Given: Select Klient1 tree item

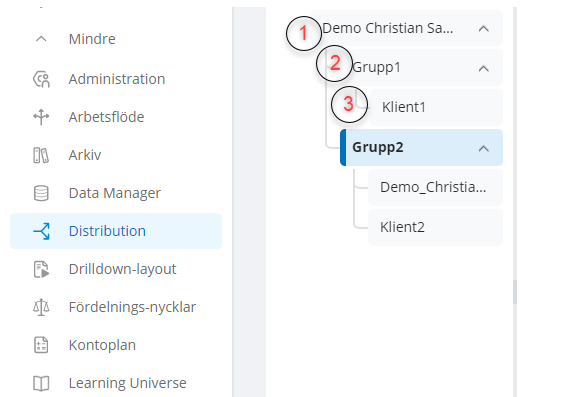Looking at the screenshot, I should (436, 107).
